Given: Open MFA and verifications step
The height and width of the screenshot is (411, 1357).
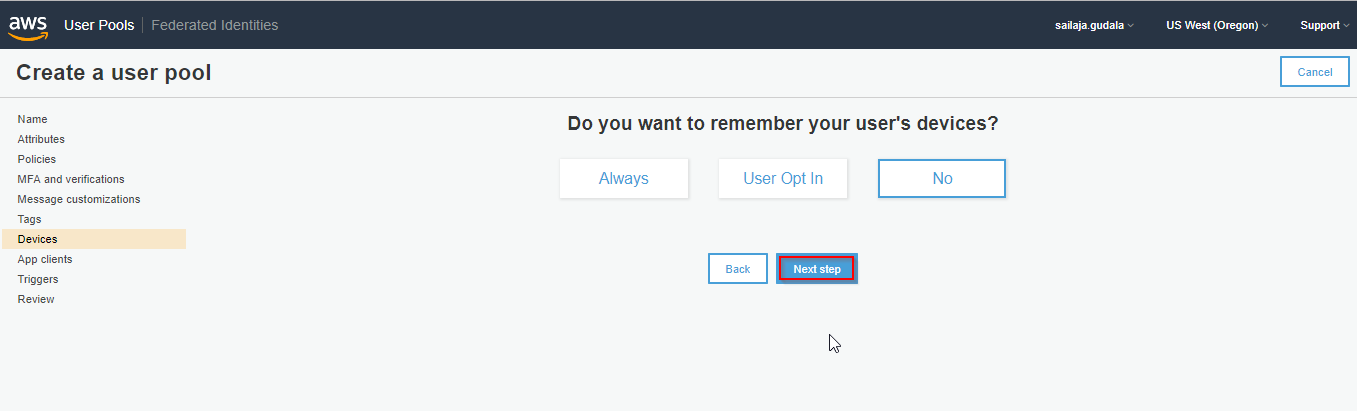Looking at the screenshot, I should point(71,179).
